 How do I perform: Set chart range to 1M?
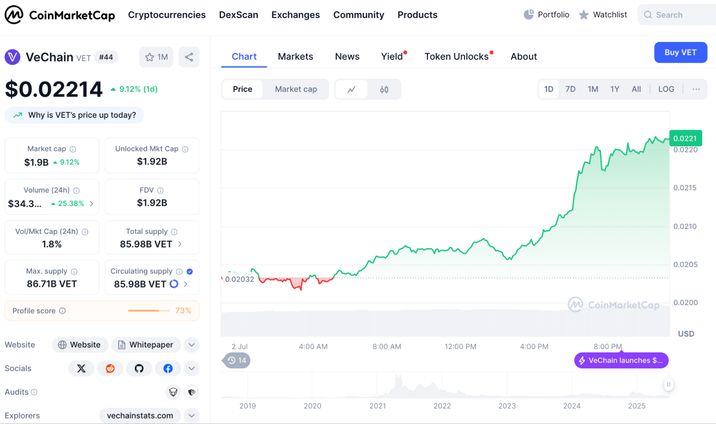pos(593,89)
